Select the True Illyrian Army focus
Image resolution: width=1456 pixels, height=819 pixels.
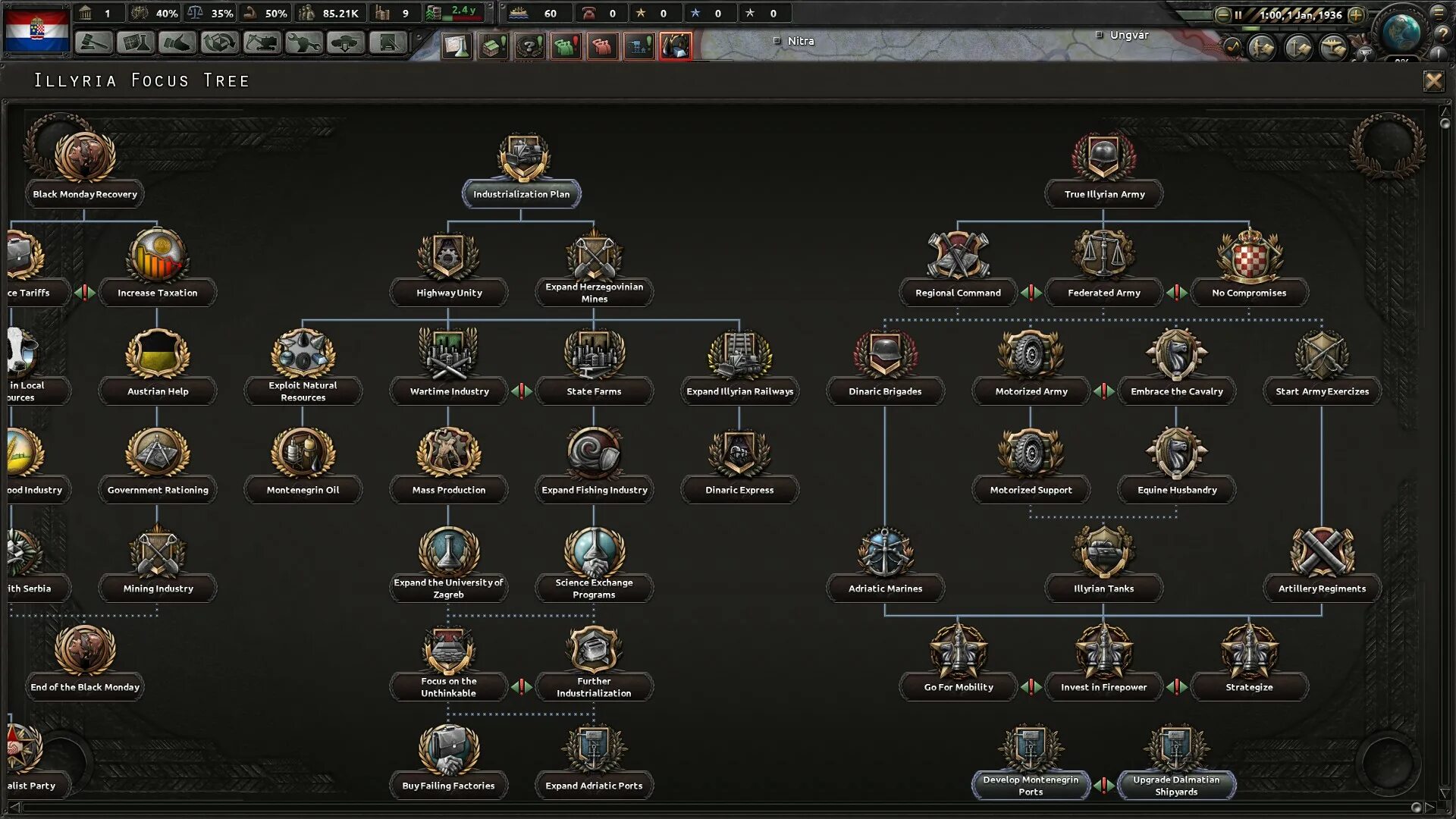tap(1103, 193)
